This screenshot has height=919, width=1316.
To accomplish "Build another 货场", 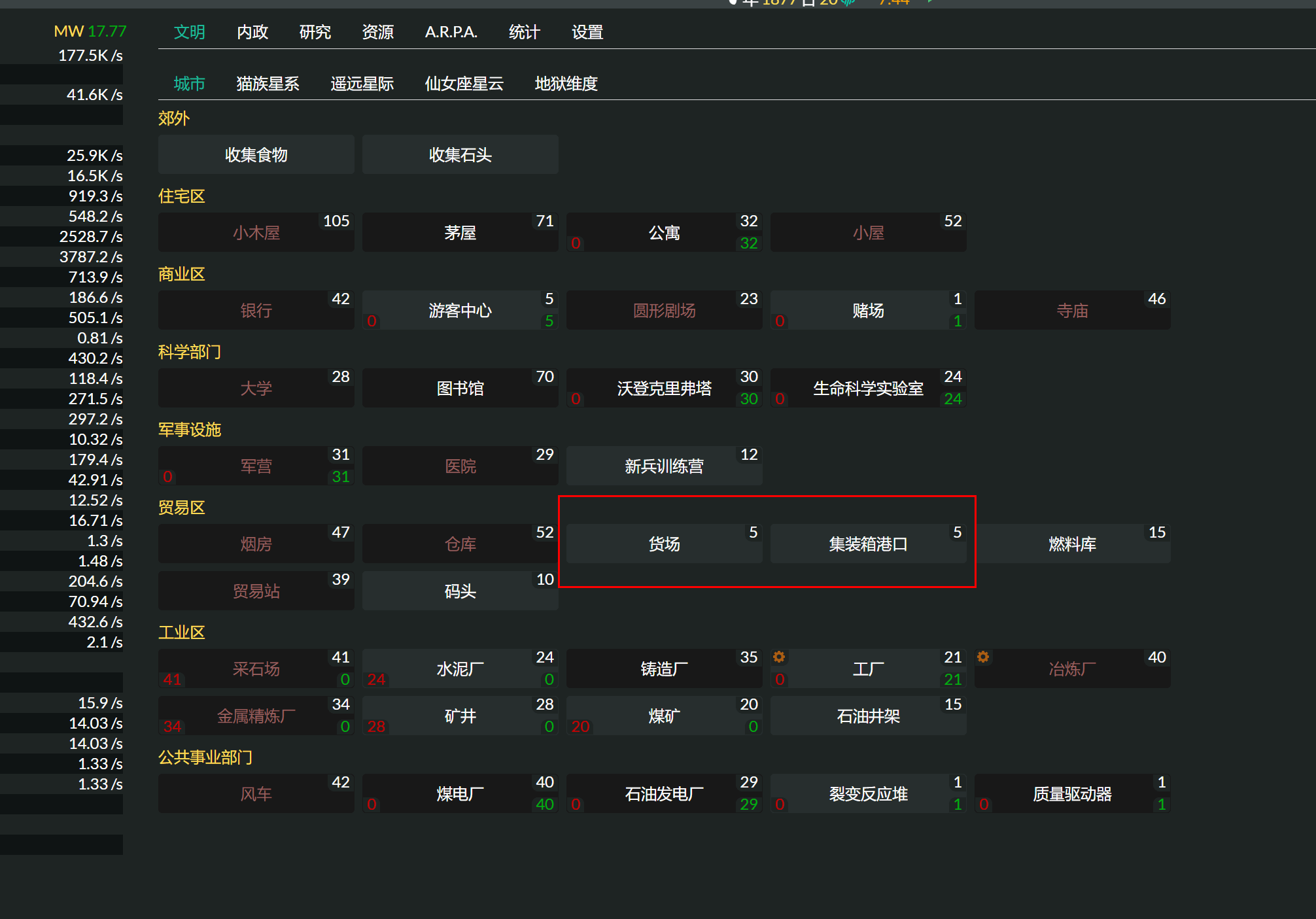I will [665, 544].
